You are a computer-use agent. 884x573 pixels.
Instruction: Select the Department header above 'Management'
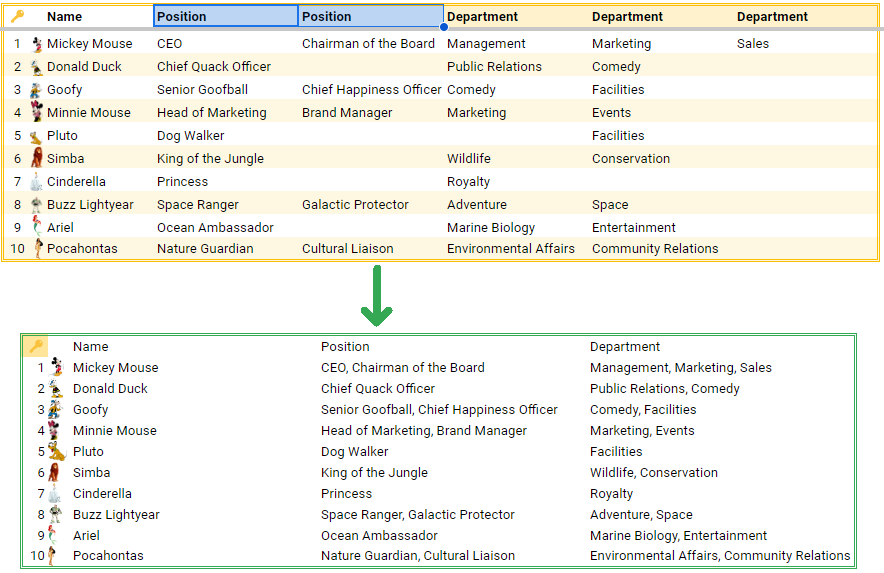[482, 16]
